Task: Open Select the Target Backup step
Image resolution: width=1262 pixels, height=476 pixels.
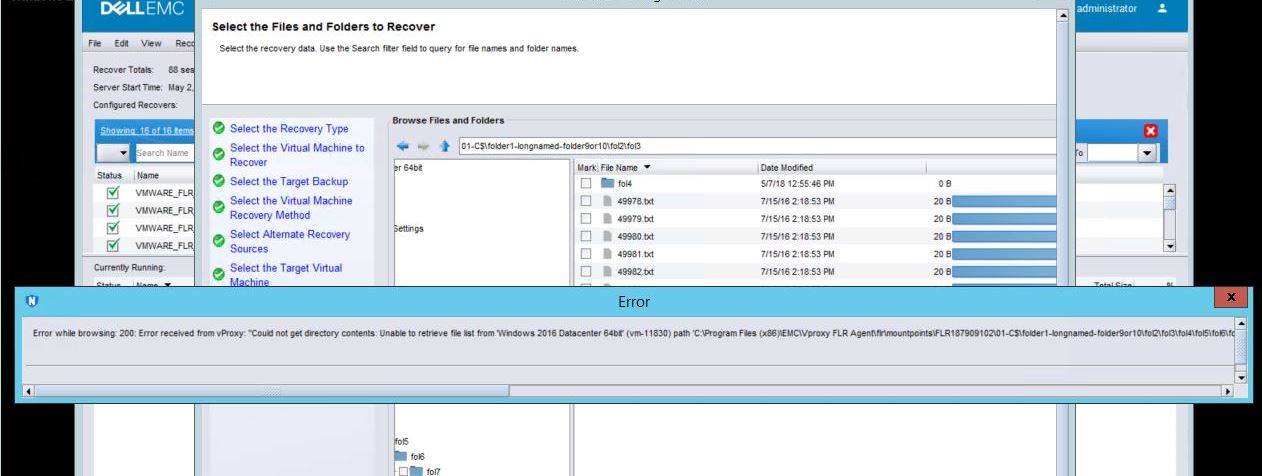Action: click(x=289, y=182)
